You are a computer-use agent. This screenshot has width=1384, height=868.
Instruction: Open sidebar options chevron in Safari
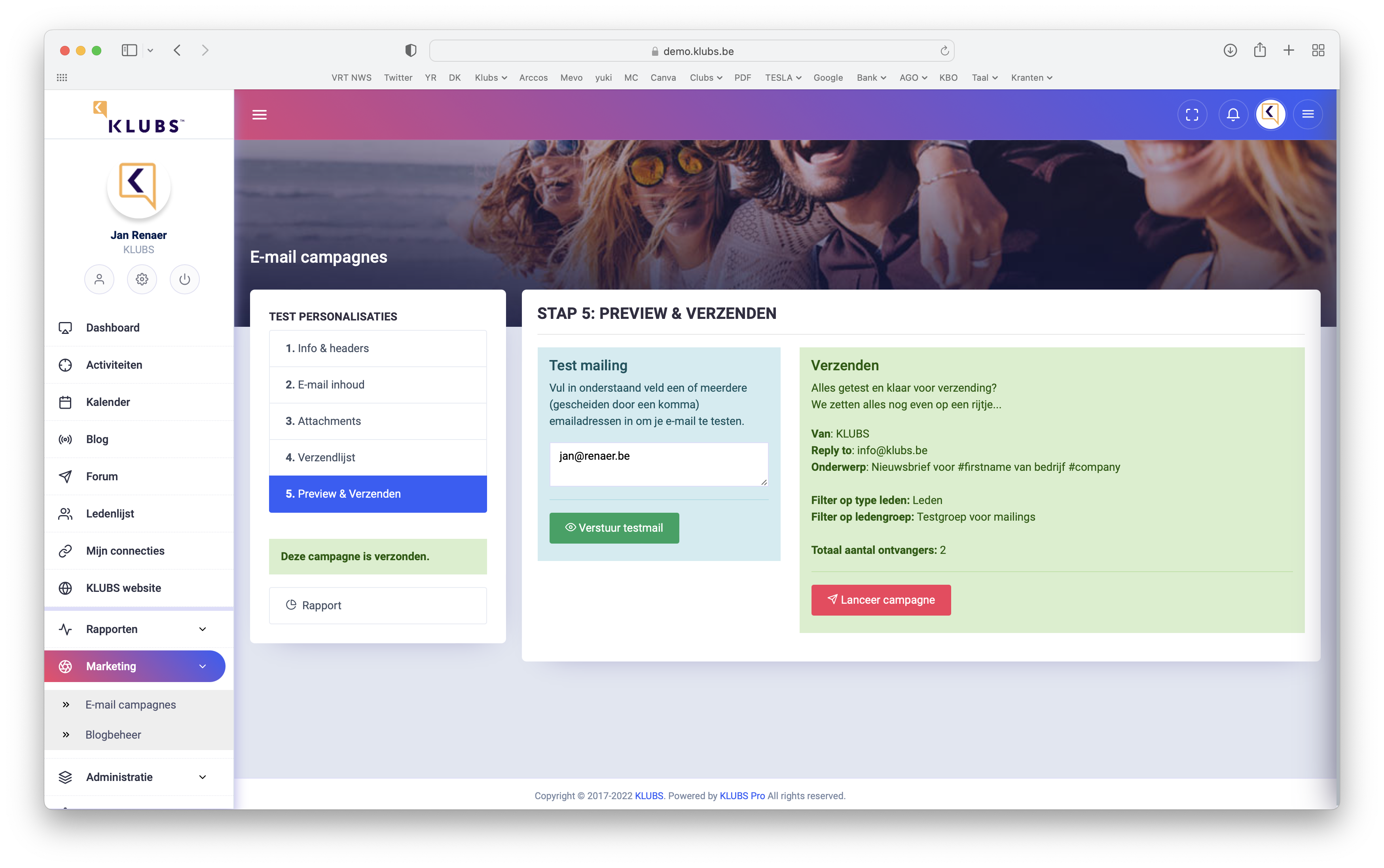[x=150, y=51]
